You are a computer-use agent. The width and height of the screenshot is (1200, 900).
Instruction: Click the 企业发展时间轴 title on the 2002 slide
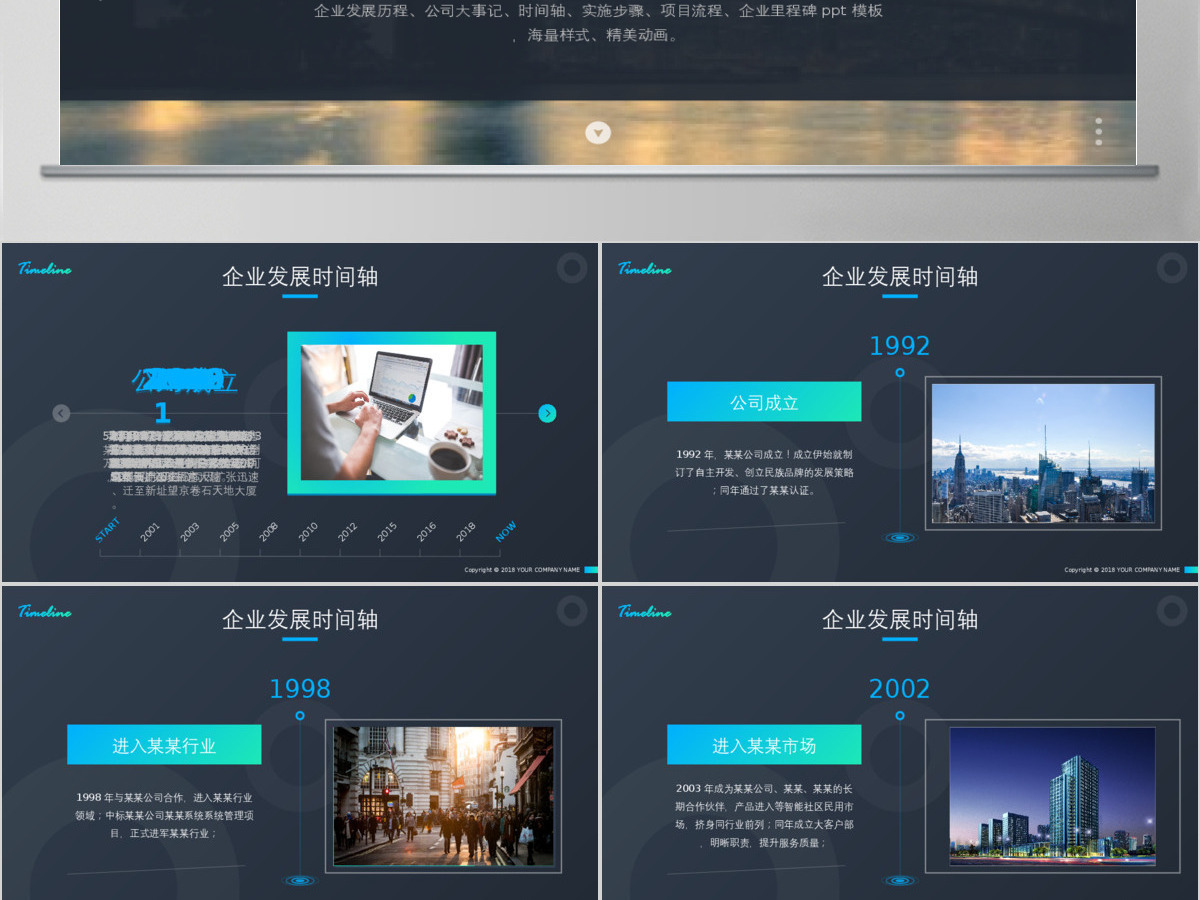[x=900, y=620]
